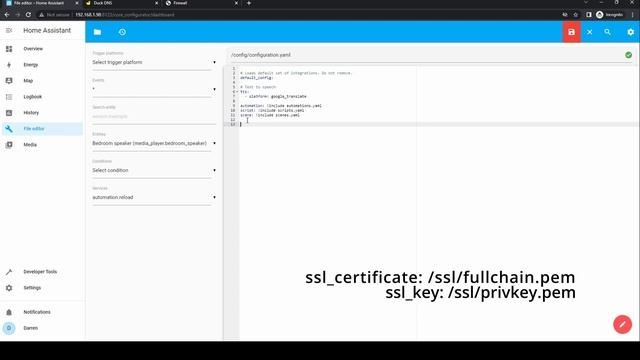The height and width of the screenshot is (360, 640).
Task: Open Overview in the sidebar
Action: tap(42, 49)
